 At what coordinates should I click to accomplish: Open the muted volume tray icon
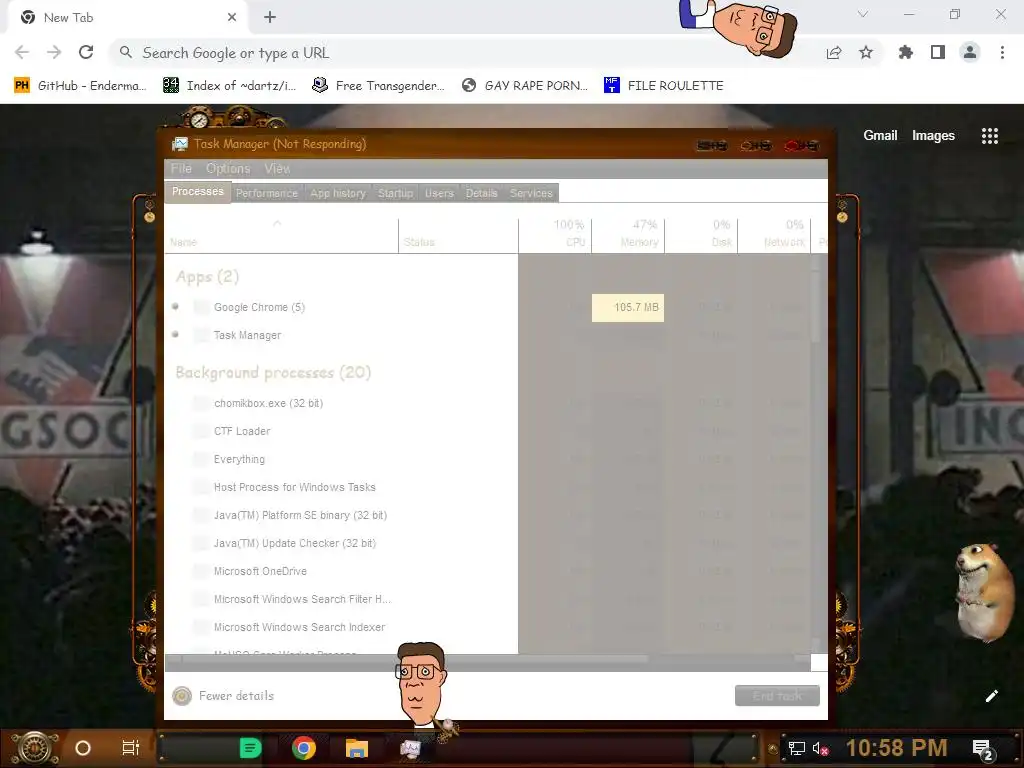[820, 748]
